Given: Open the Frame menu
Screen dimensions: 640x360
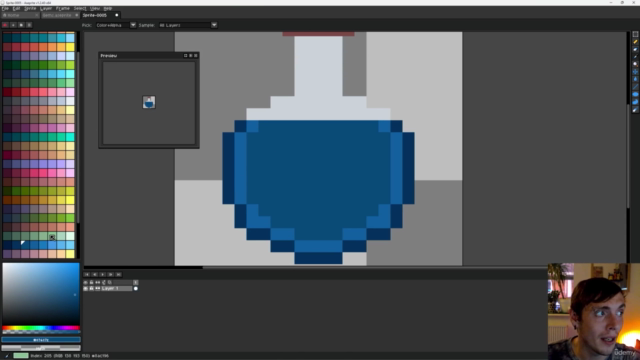Looking at the screenshot, I should [63, 8].
